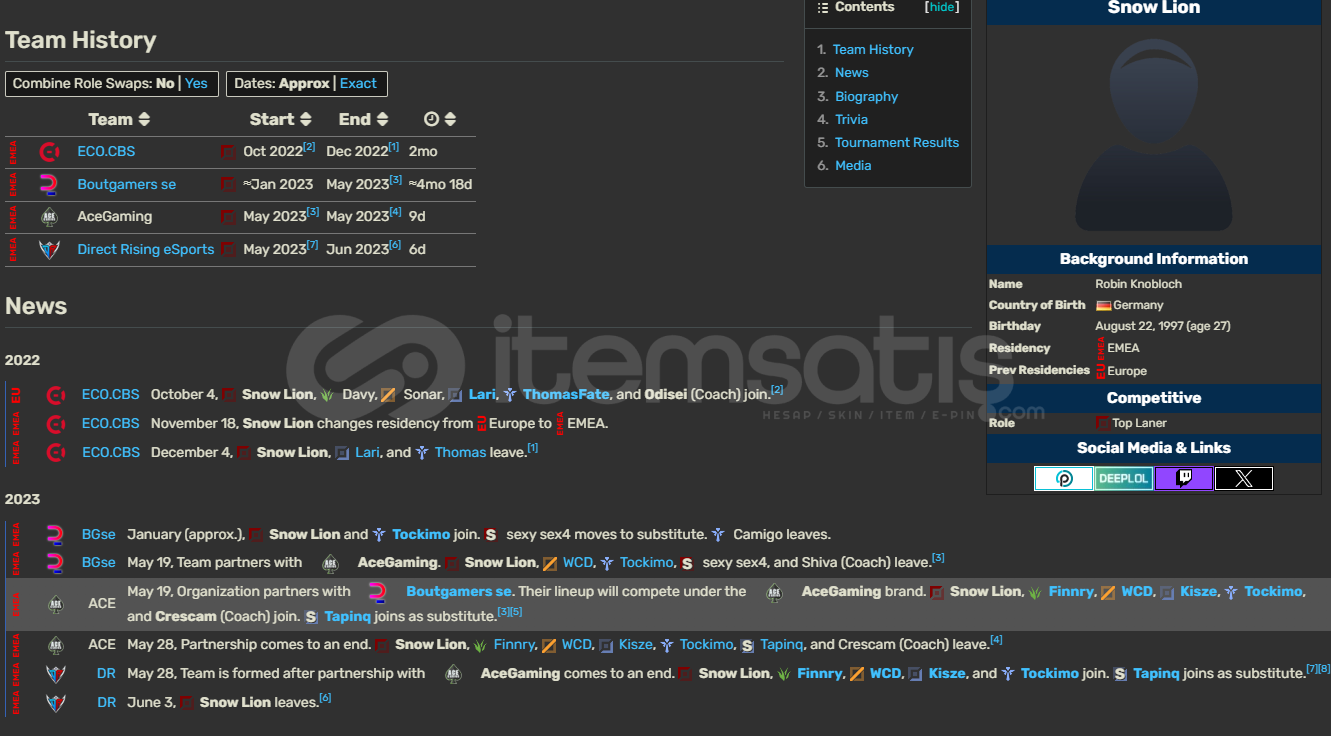Click ECO.CBS logo in October 4 news row
This screenshot has width=1331, height=736.
click(56, 395)
